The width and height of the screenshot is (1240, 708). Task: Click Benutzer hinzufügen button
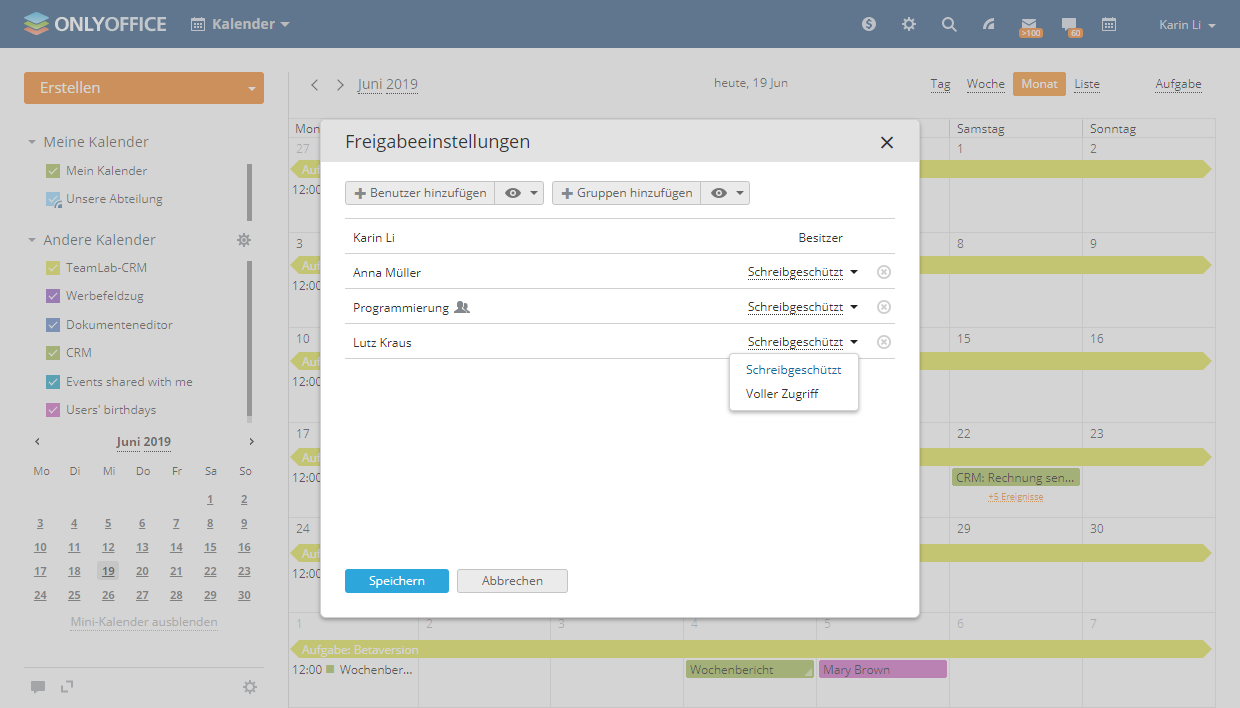(x=420, y=193)
